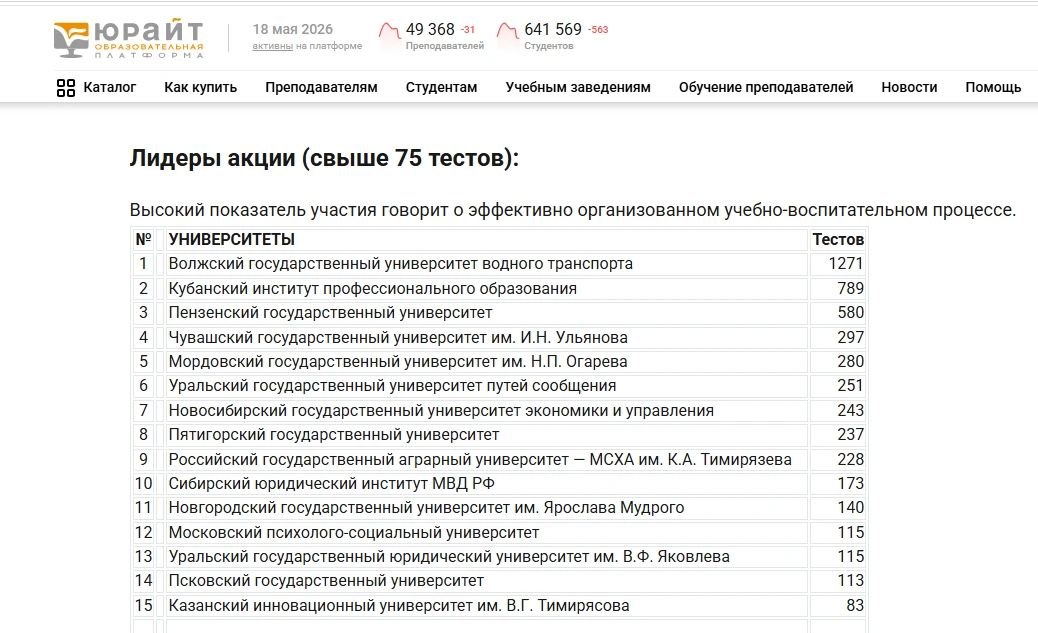Open the Каталог menu

tap(109, 87)
